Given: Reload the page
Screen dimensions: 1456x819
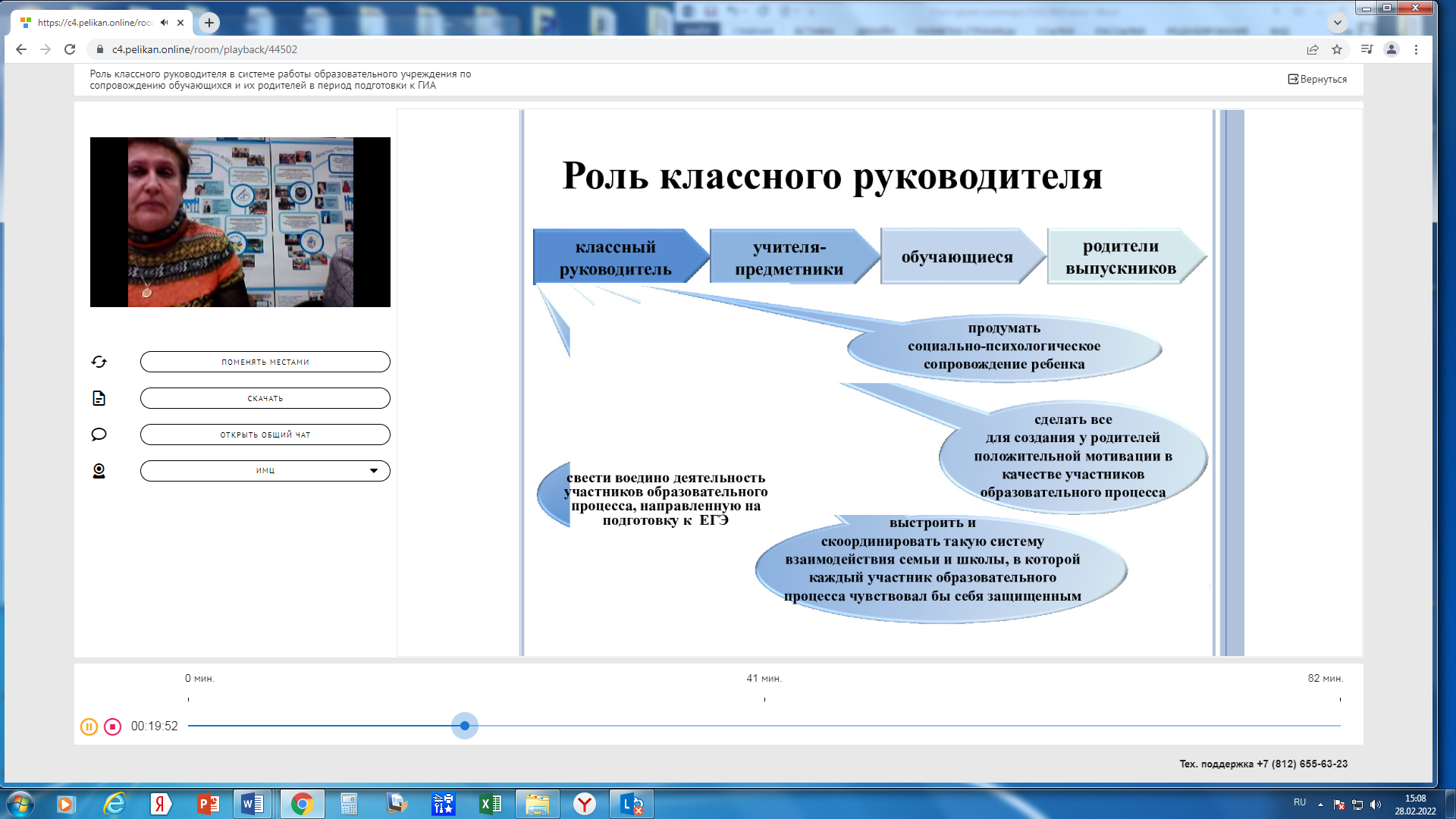Looking at the screenshot, I should (x=70, y=49).
